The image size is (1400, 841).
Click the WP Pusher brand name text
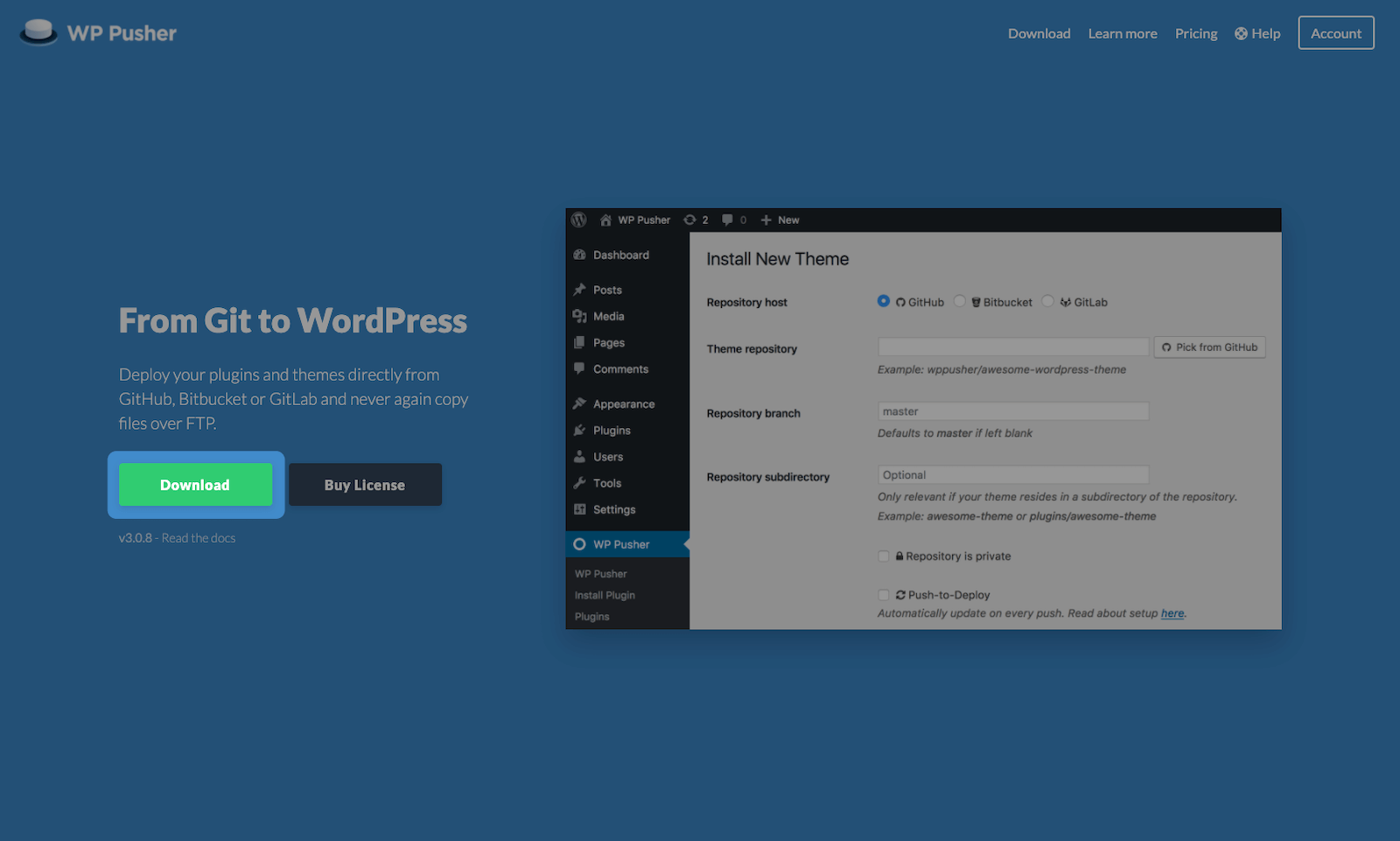click(122, 33)
